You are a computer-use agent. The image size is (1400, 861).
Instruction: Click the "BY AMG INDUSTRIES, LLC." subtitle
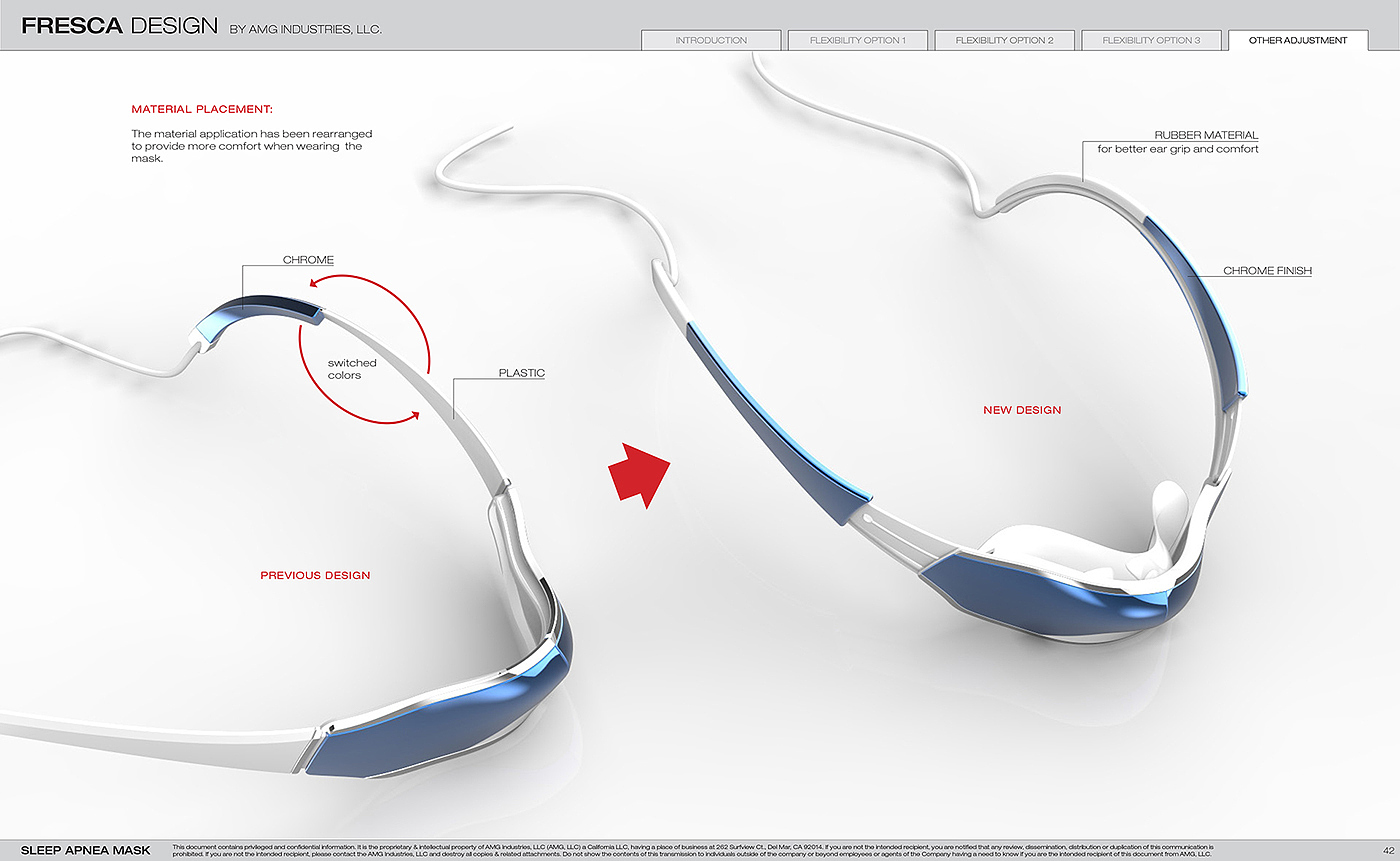(x=306, y=30)
